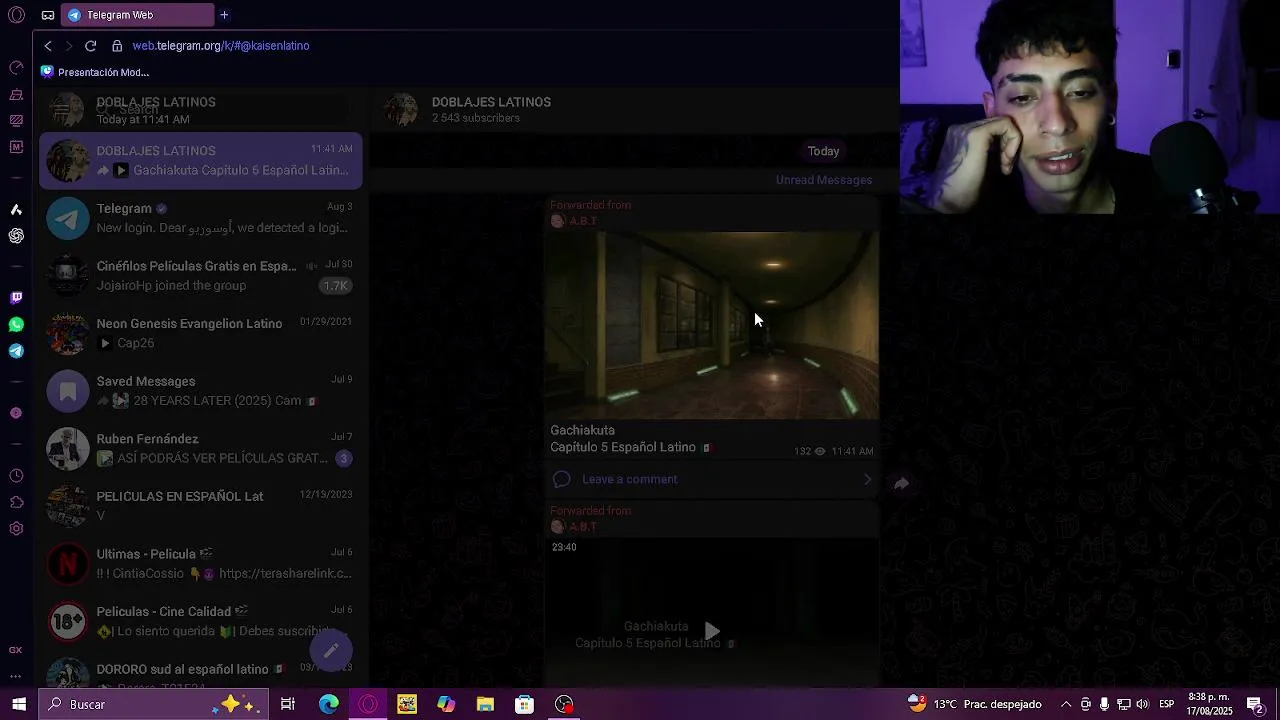Open File Explorer from taskbar
Screen dimensions: 1280x720
pyautogui.click(x=485, y=704)
